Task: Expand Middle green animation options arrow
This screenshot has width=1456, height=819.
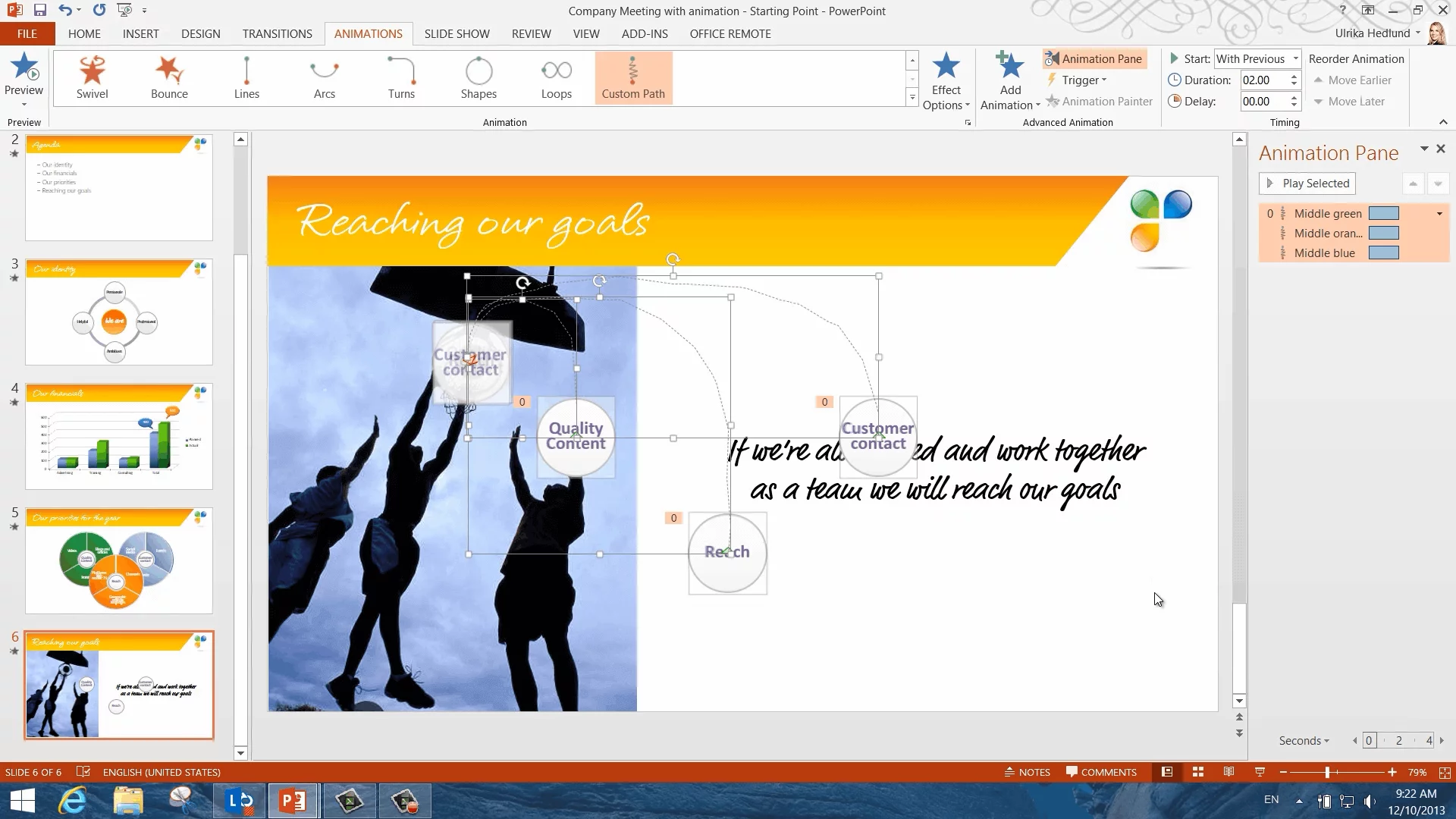Action: 1439,214
